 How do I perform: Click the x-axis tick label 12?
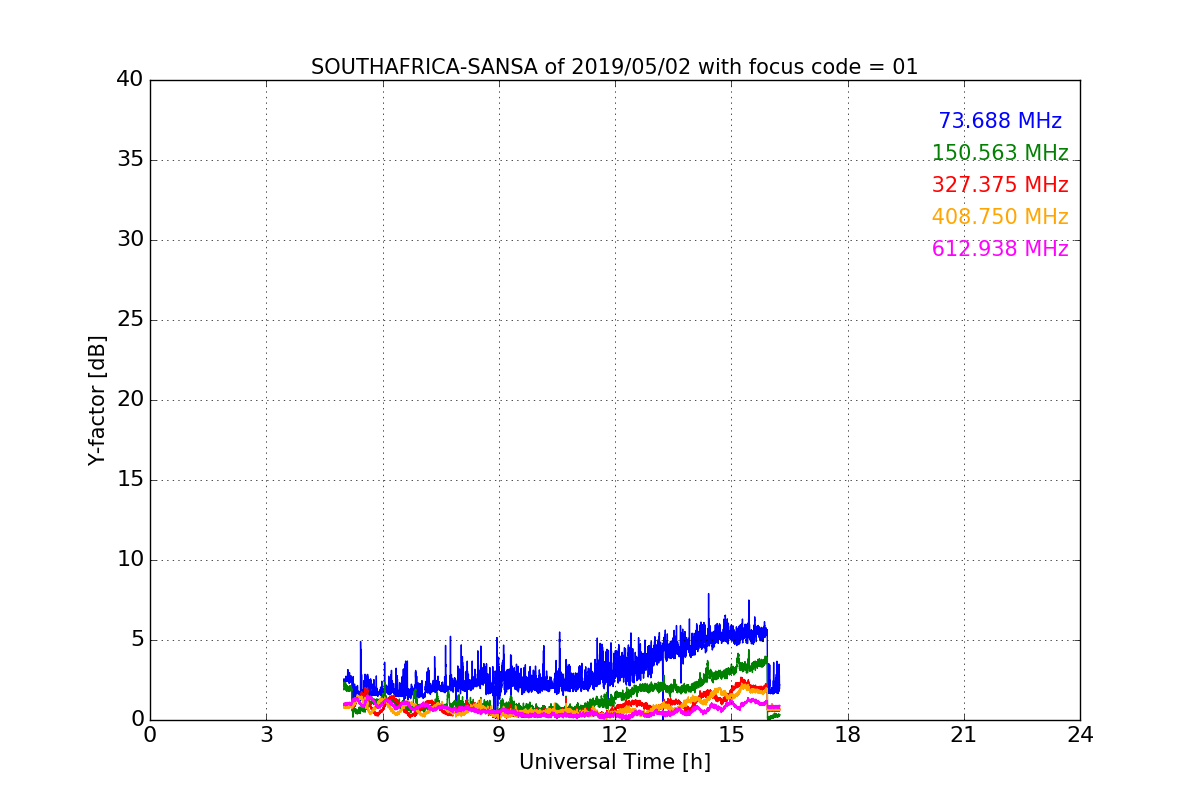pyautogui.click(x=615, y=735)
